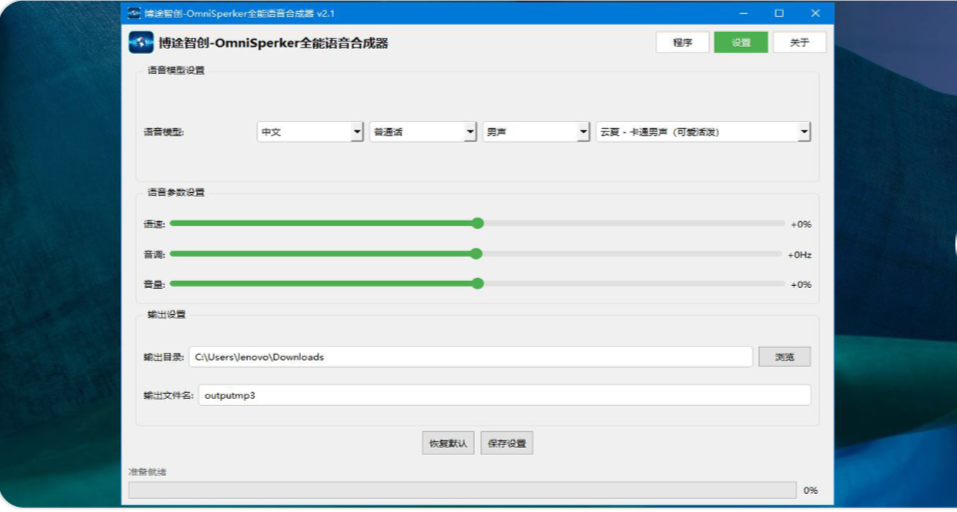Click the 浏览 browse button
This screenshot has height=512, width=957.
784,357
